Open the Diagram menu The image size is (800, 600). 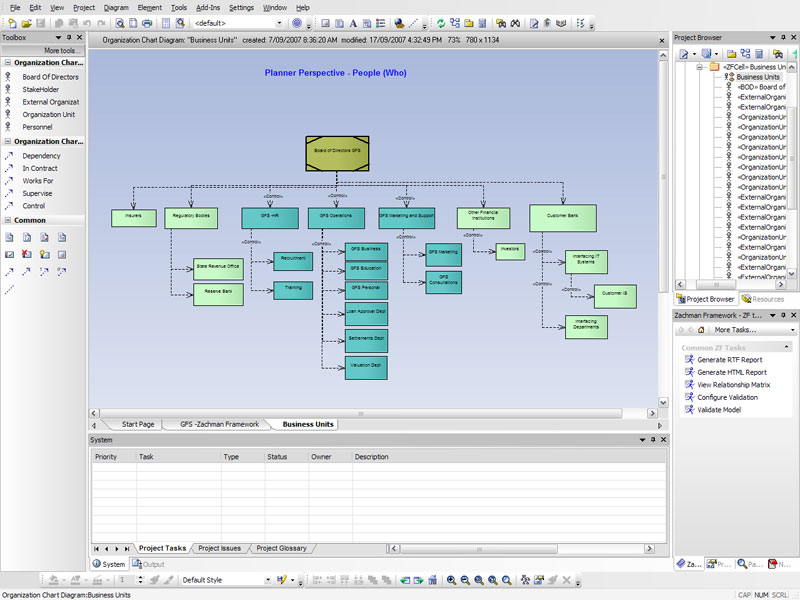tap(116, 7)
